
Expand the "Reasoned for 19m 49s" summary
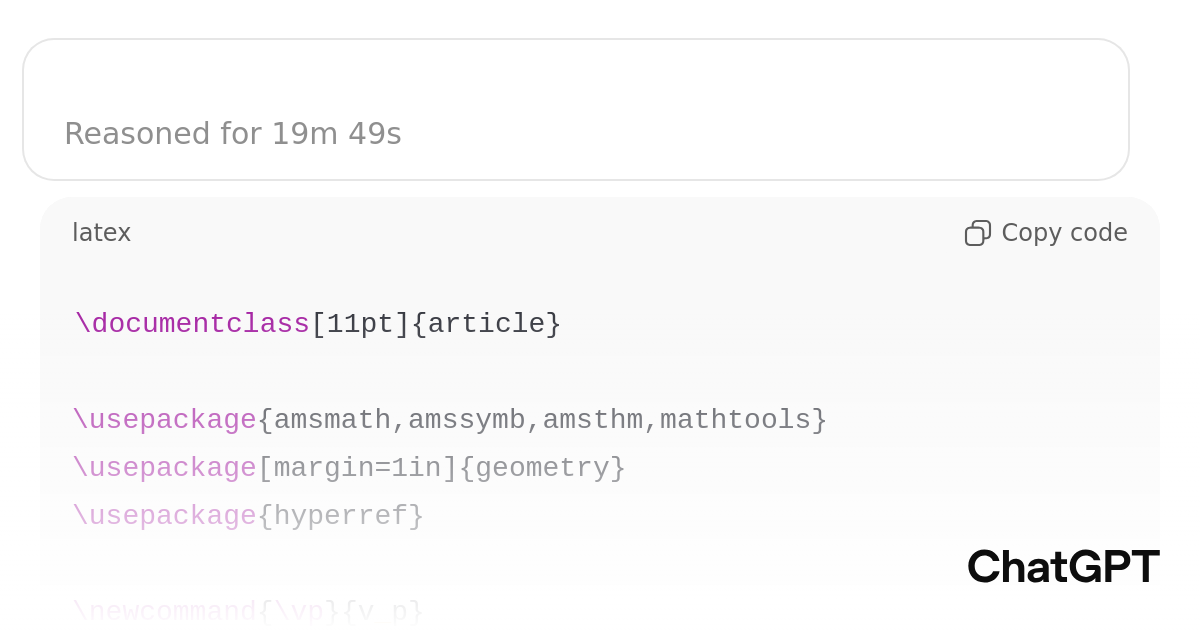tap(233, 134)
